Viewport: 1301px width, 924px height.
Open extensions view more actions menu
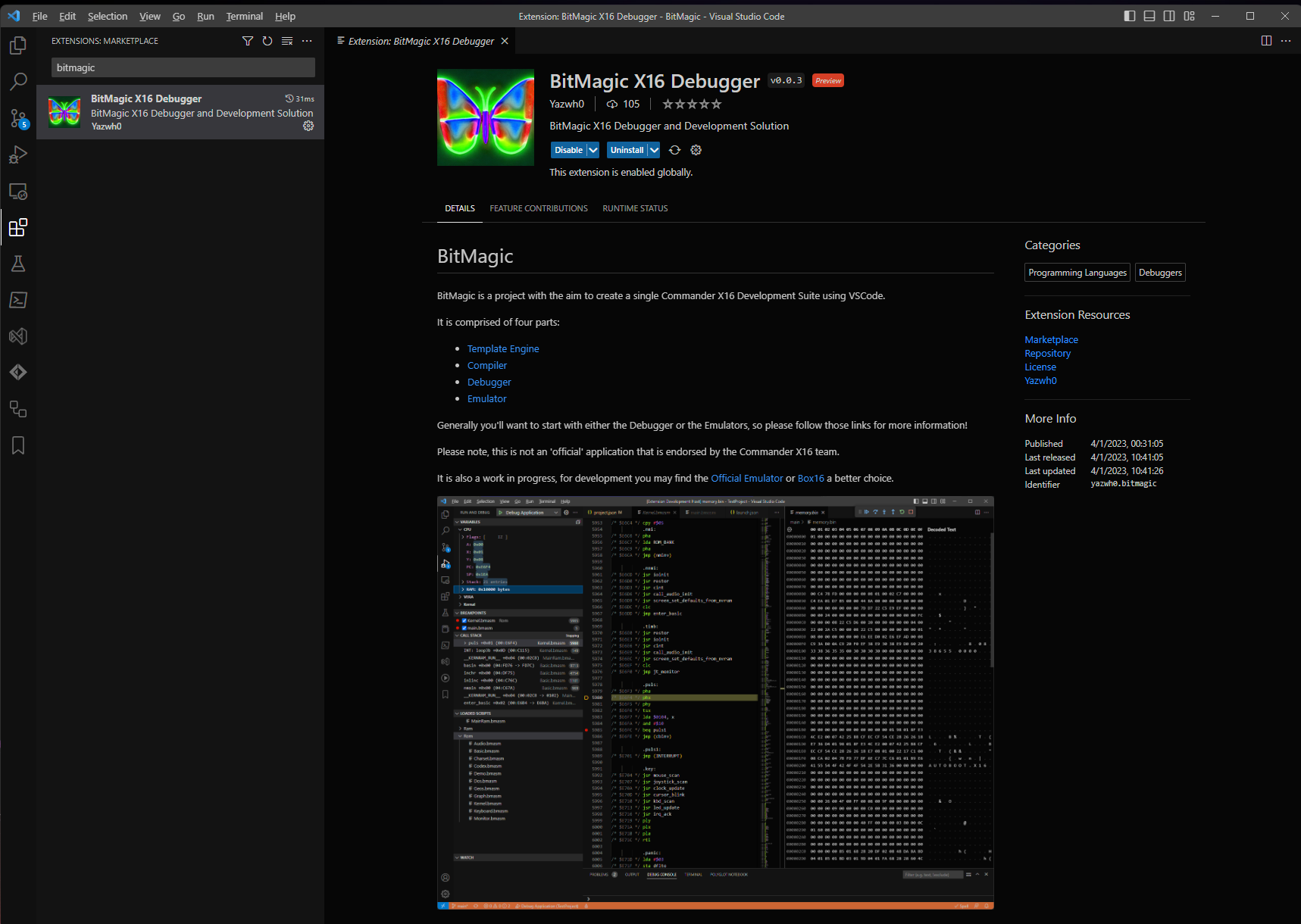(x=307, y=41)
